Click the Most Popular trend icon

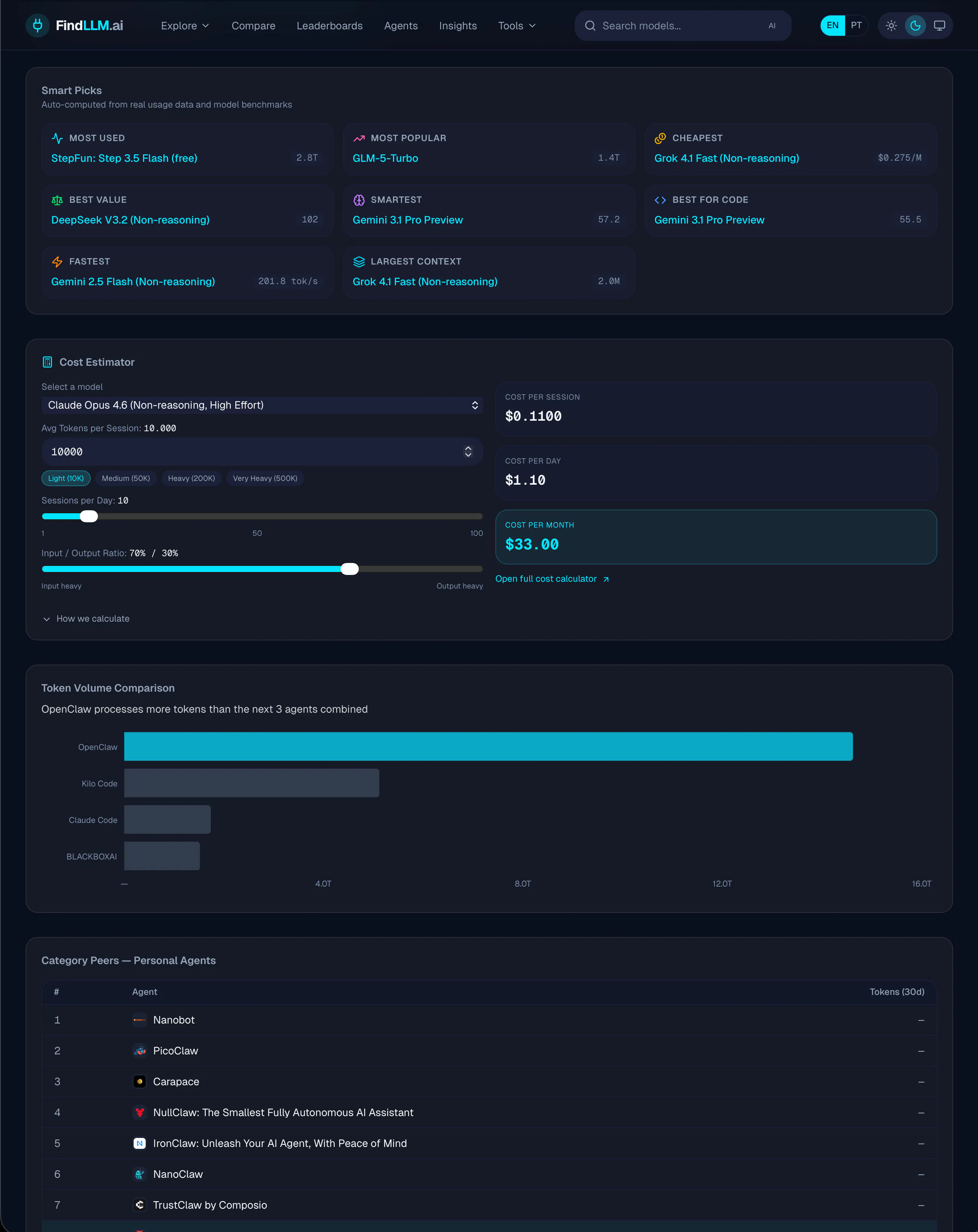tap(359, 138)
